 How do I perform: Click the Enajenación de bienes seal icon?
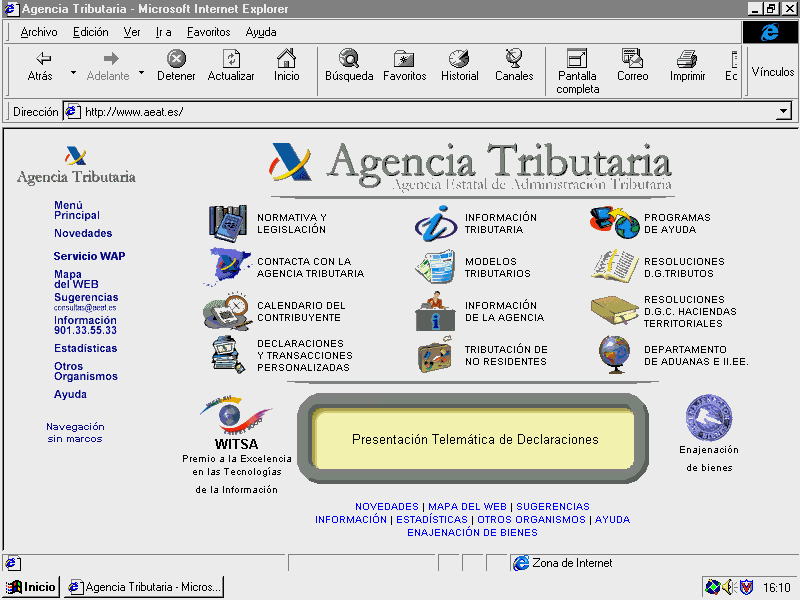709,418
